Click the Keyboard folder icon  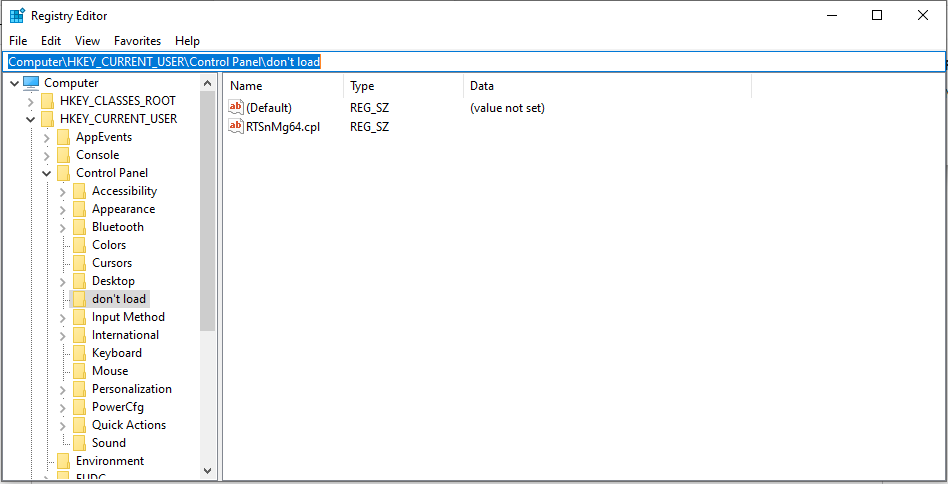pos(79,353)
